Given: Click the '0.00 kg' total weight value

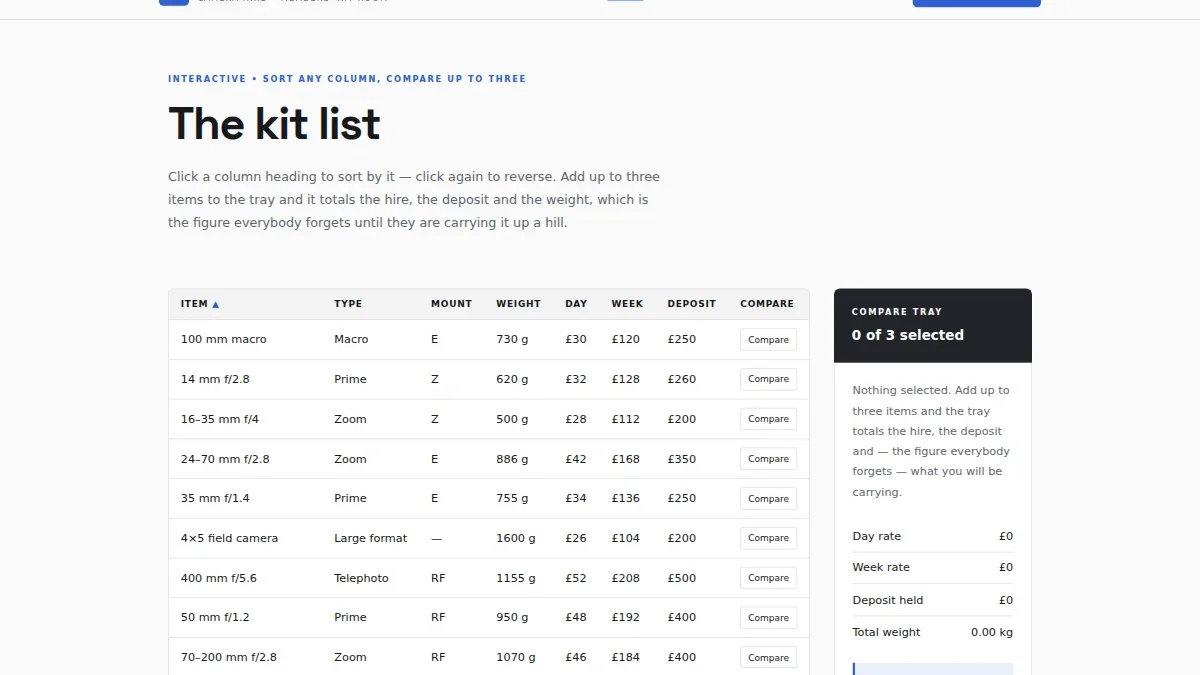Looking at the screenshot, I should tap(992, 632).
